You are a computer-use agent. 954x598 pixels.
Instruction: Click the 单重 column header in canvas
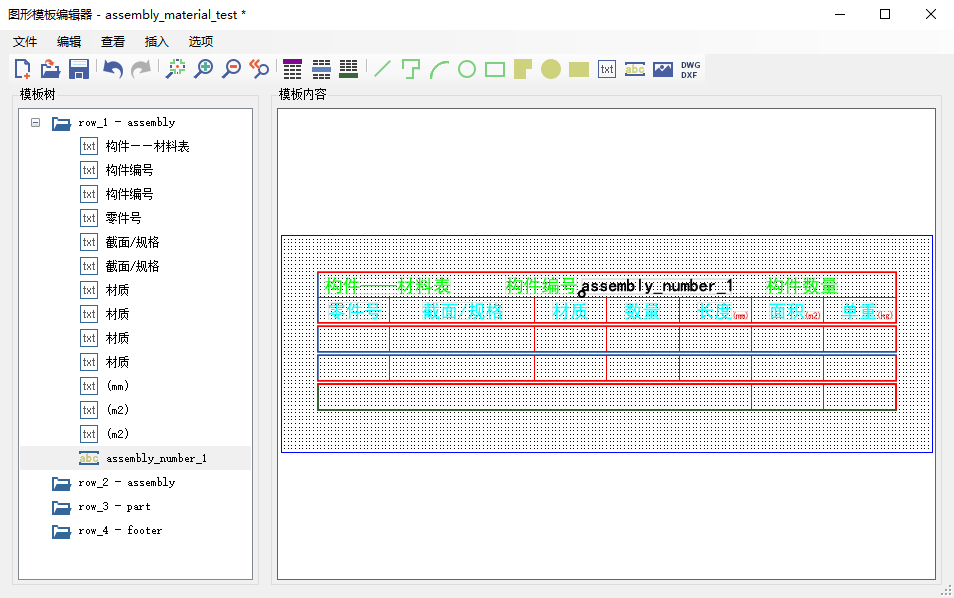(858, 311)
